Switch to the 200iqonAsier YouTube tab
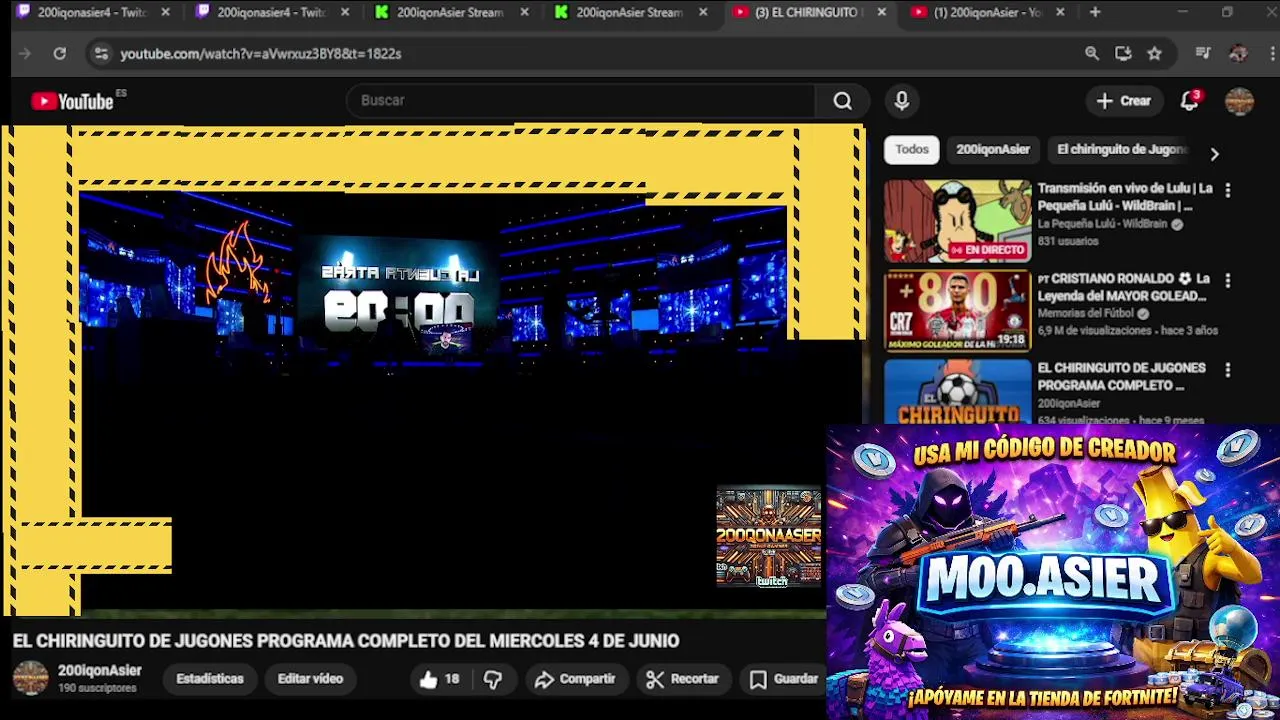Screen dimensions: 1280x720 click(x=988, y=13)
